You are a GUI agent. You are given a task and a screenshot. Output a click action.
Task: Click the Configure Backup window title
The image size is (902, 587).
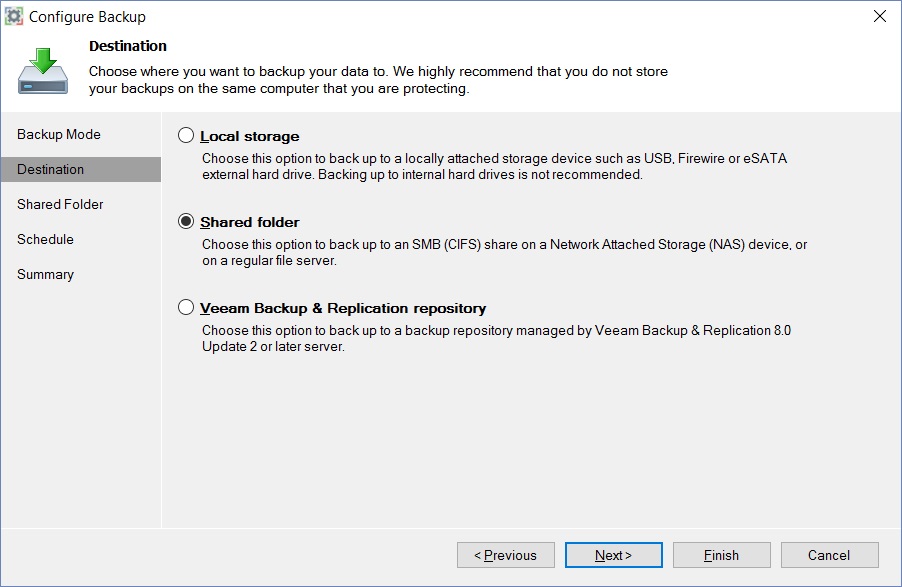(87, 17)
